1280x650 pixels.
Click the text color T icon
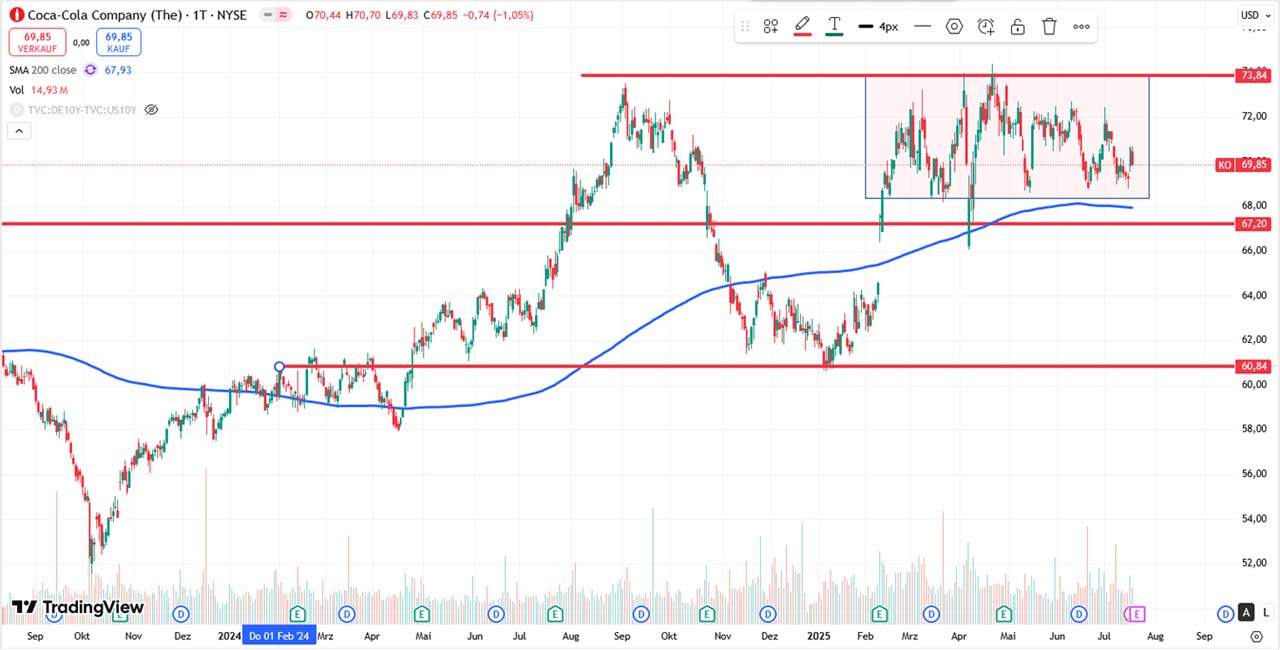coord(834,26)
